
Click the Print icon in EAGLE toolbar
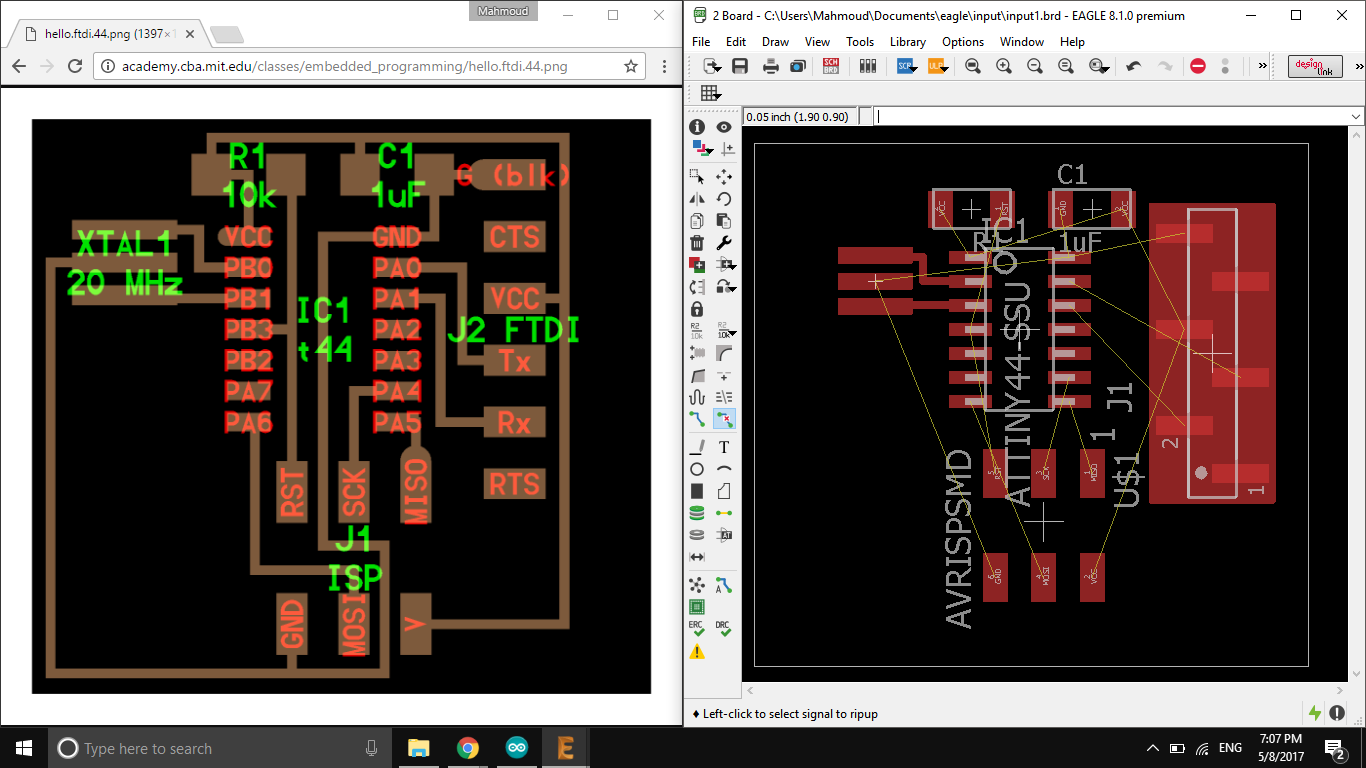coord(771,66)
